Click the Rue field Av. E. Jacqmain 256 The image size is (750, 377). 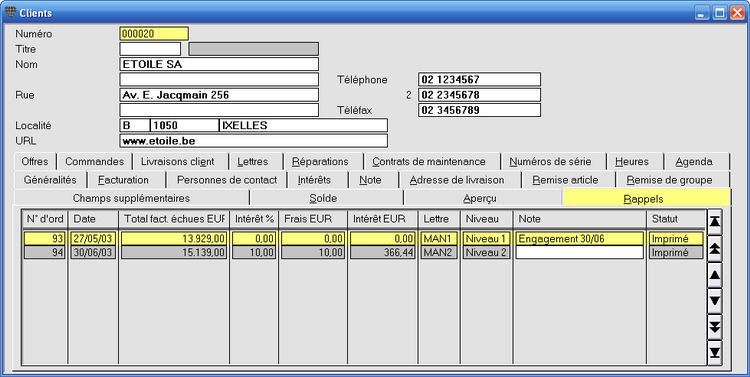click(x=219, y=95)
